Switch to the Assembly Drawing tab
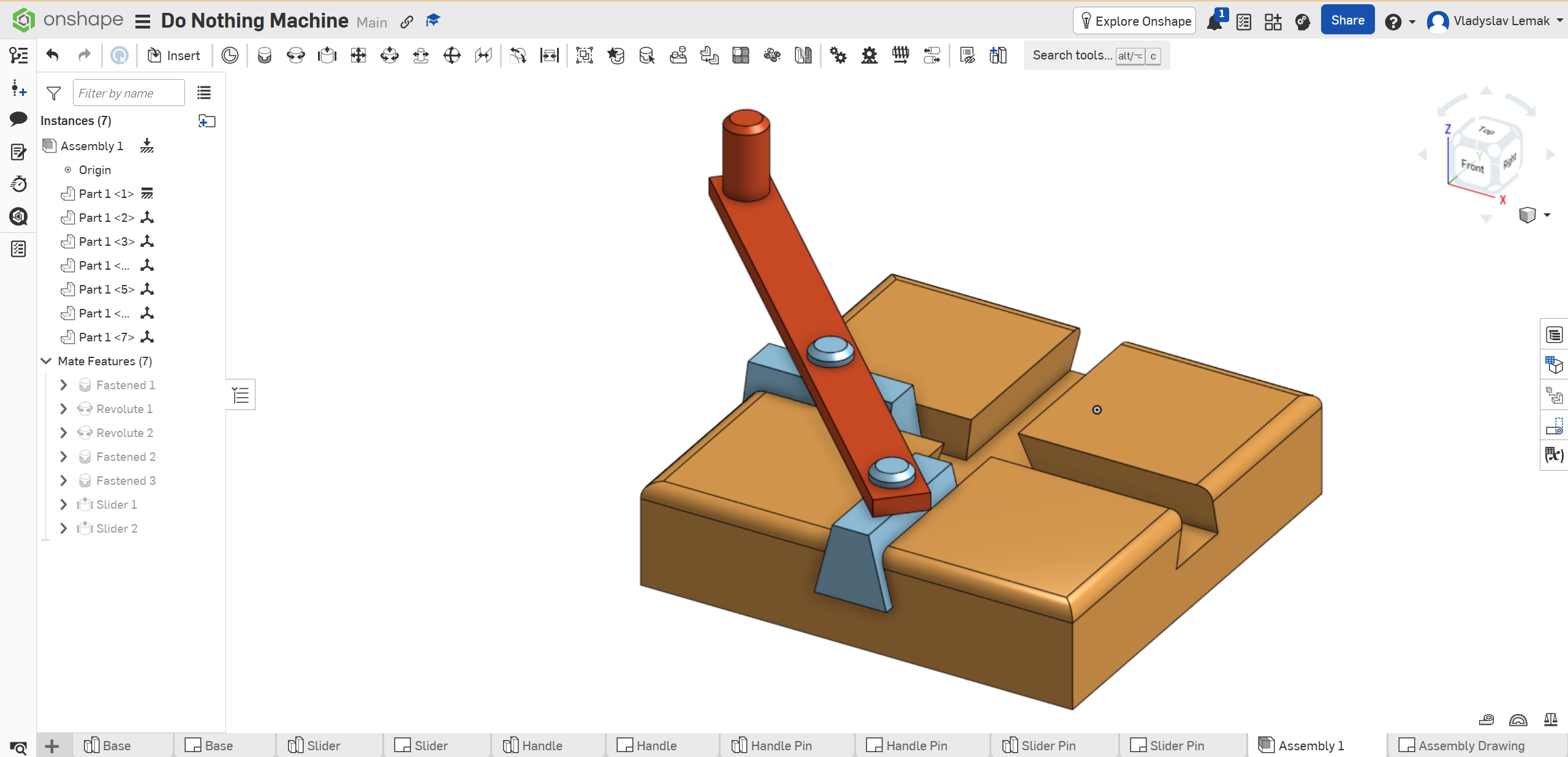Image resolution: width=1568 pixels, height=757 pixels. click(x=1471, y=745)
